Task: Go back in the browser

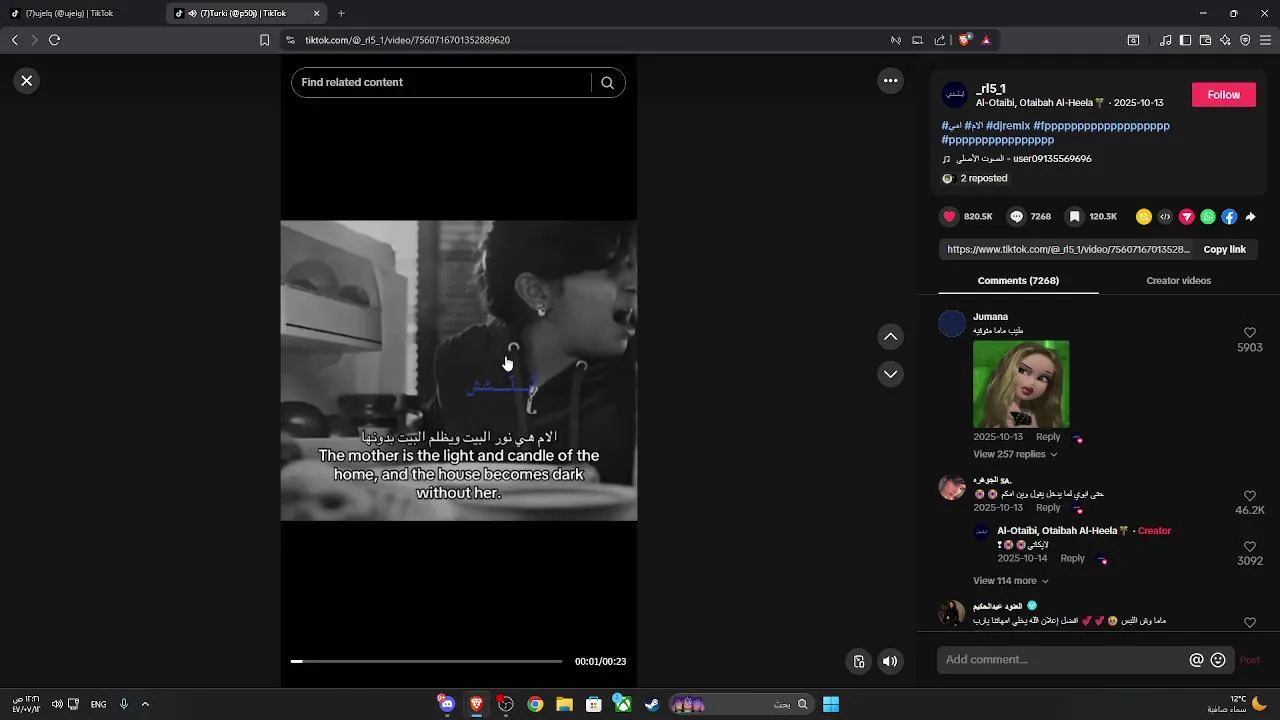Action: coord(14,40)
